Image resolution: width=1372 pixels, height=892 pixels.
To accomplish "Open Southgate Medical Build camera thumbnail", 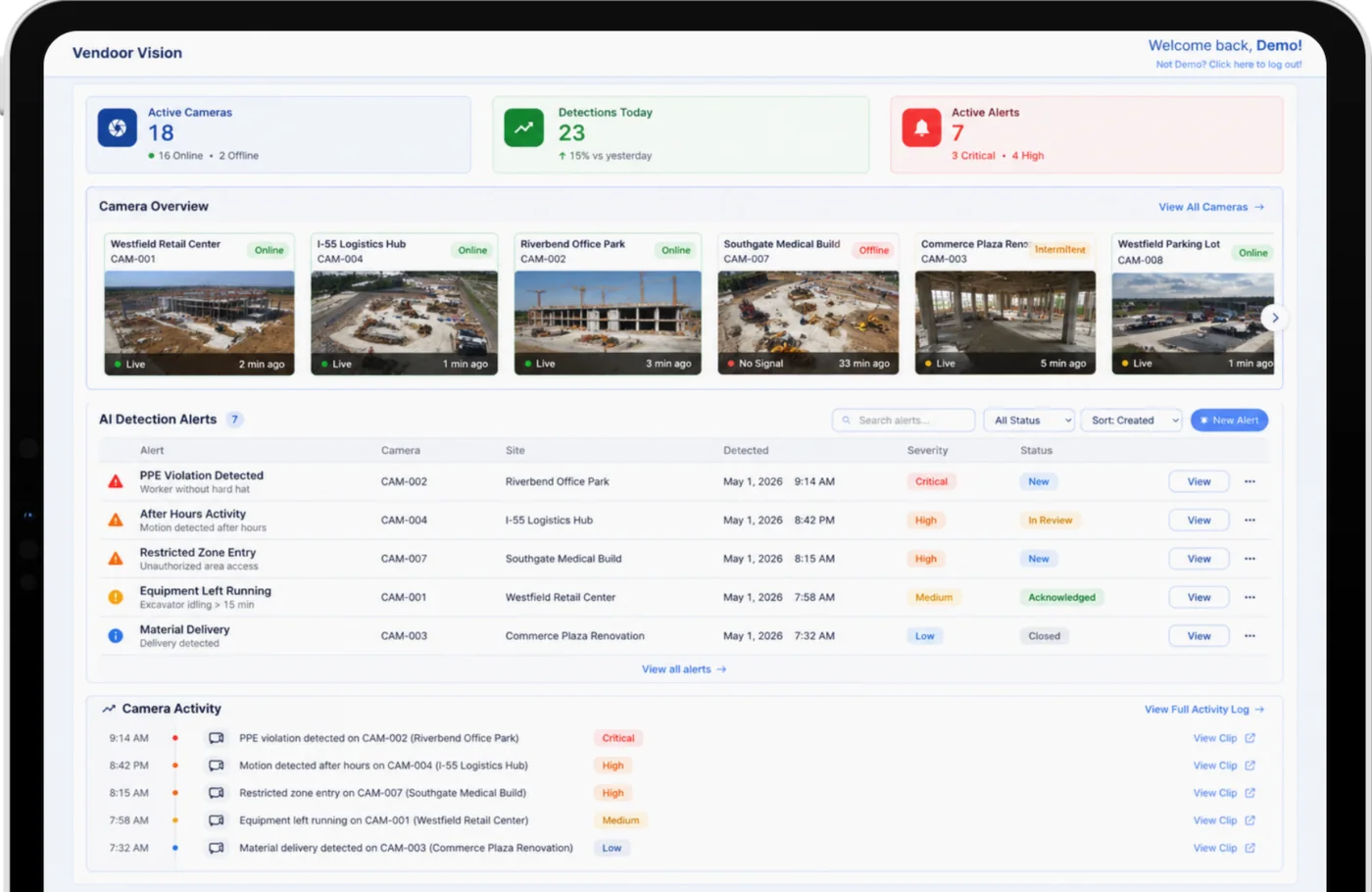I will (808, 322).
